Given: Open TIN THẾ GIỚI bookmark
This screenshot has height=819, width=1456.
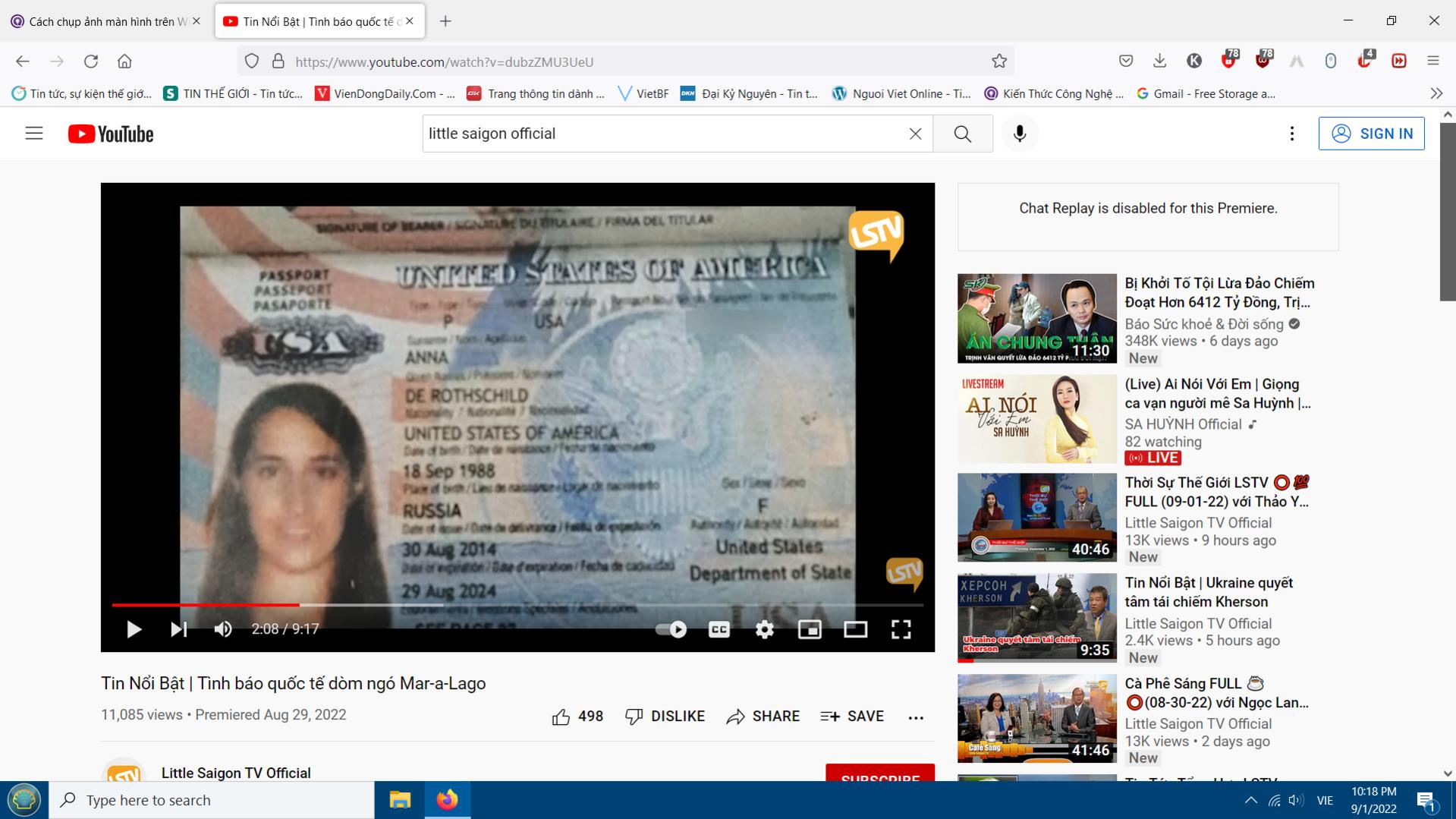Looking at the screenshot, I should 234,93.
